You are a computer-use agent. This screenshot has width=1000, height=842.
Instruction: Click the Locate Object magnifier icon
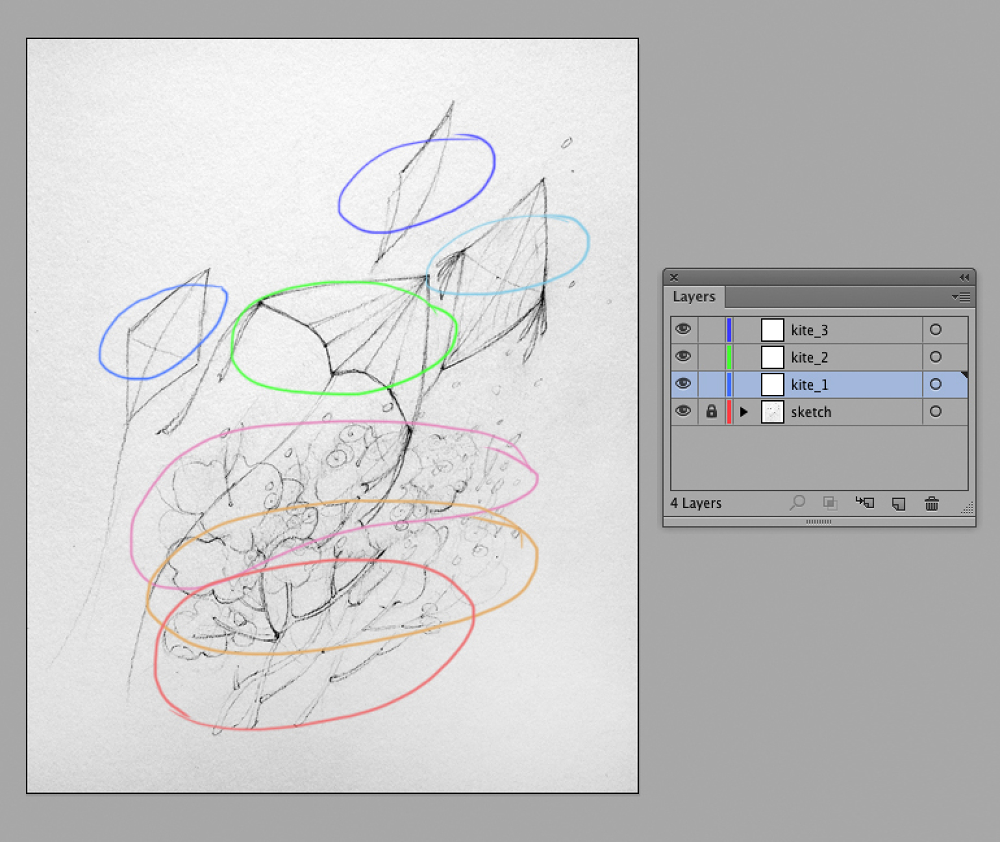[797, 503]
